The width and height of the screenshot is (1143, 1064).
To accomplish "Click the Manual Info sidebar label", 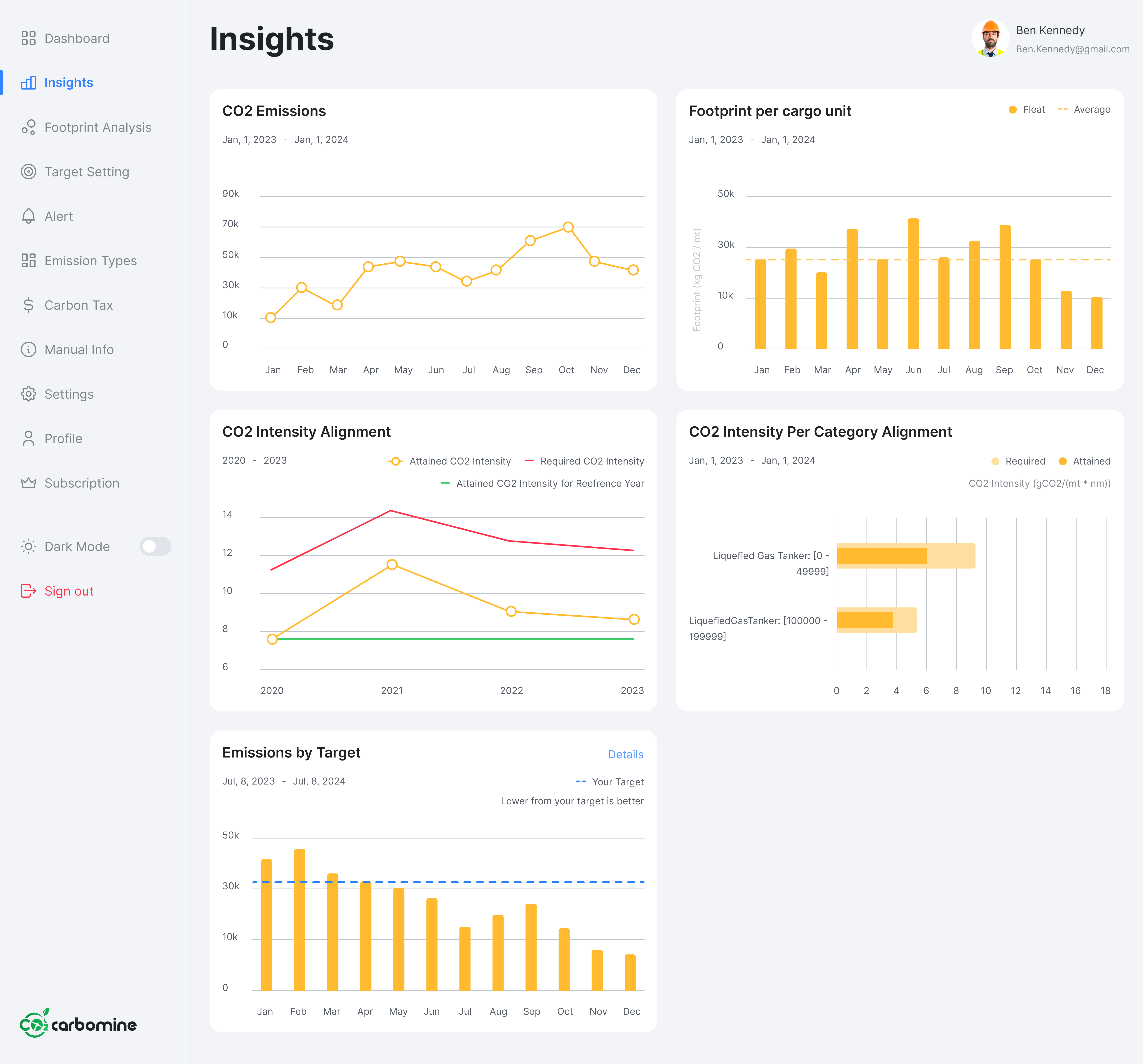I will click(79, 350).
